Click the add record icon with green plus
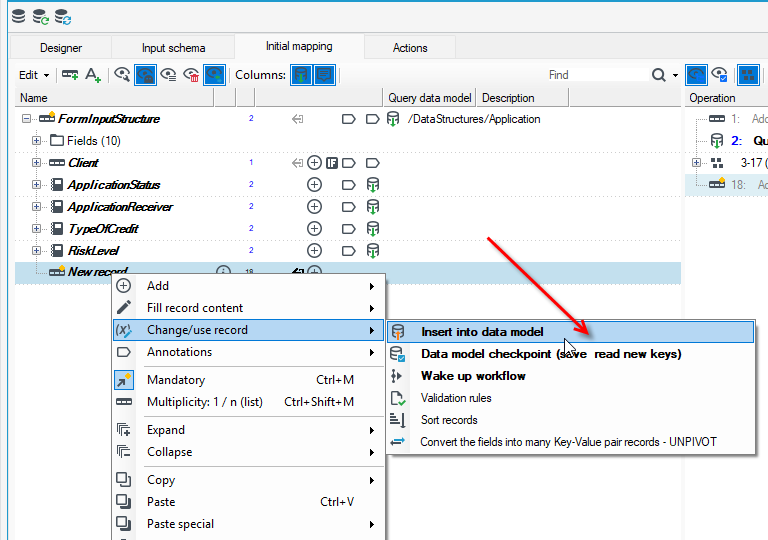This screenshot has height=540, width=768. 70,75
